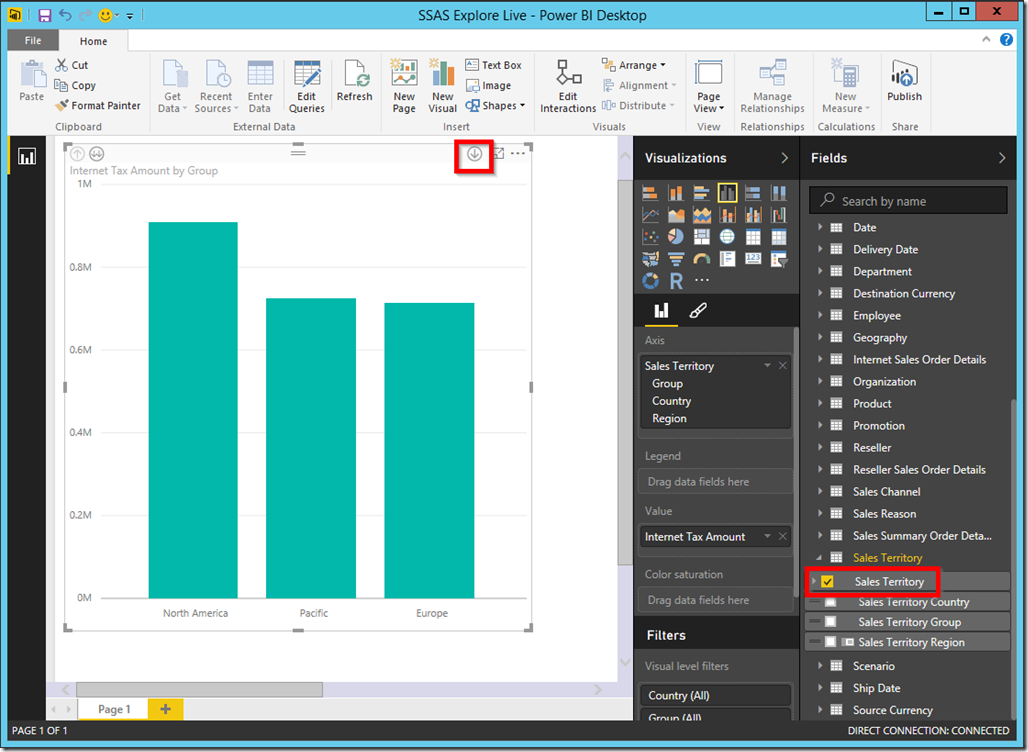Choose the waterfall chart visualization
1028x752 pixels.
pyautogui.click(x=778, y=215)
